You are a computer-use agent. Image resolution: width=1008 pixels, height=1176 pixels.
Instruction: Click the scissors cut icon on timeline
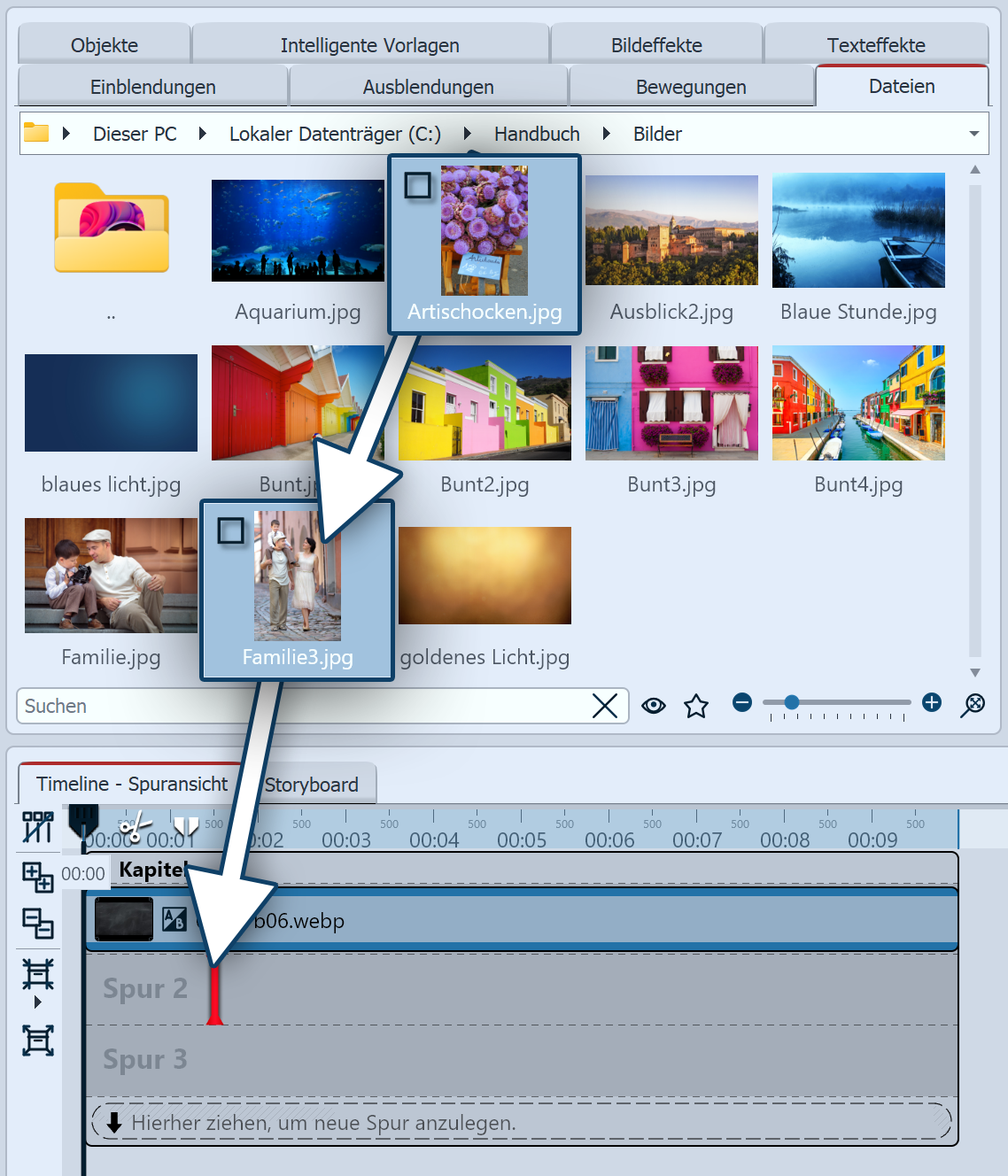coord(134,829)
